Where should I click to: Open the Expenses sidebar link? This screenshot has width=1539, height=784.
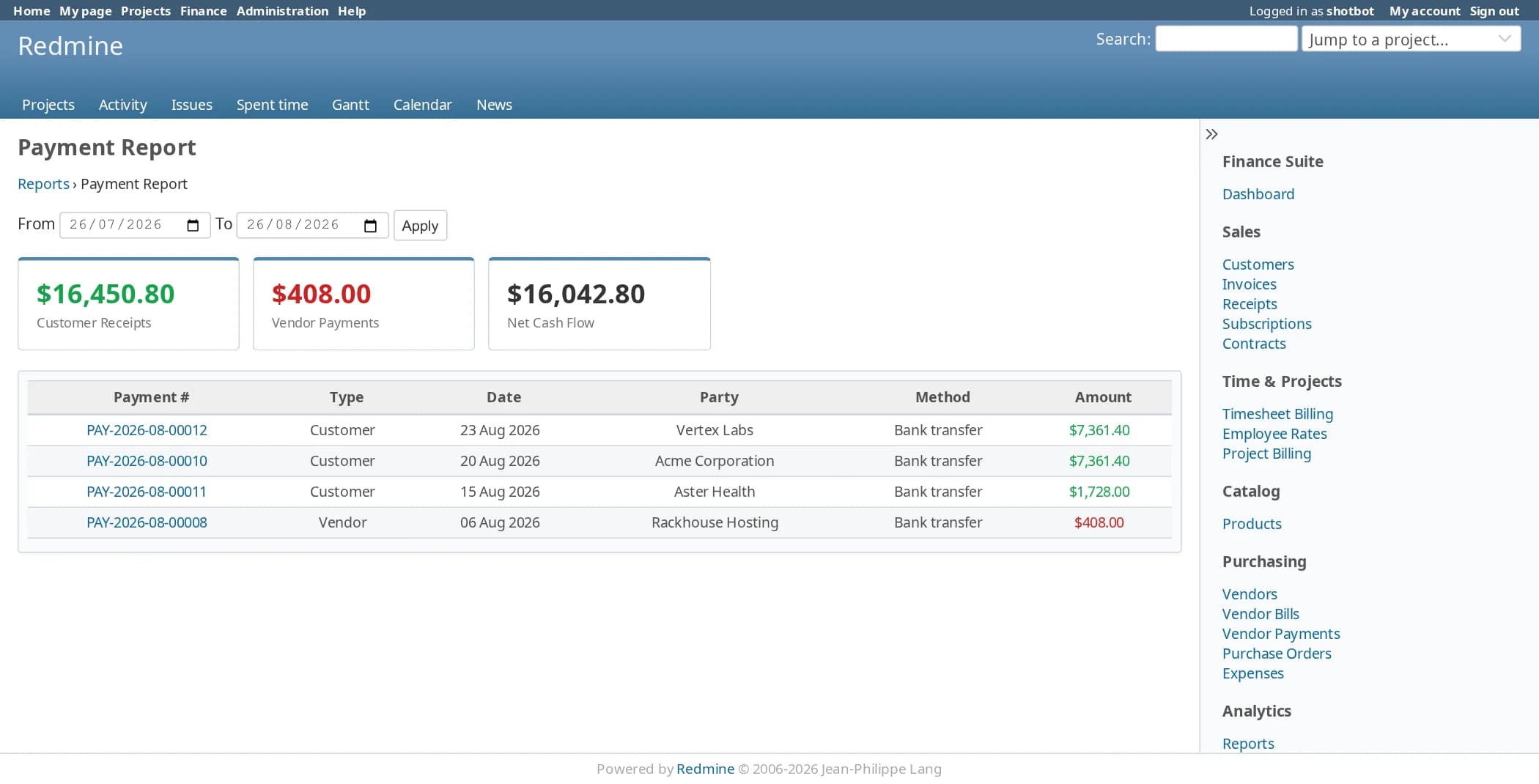(1252, 673)
